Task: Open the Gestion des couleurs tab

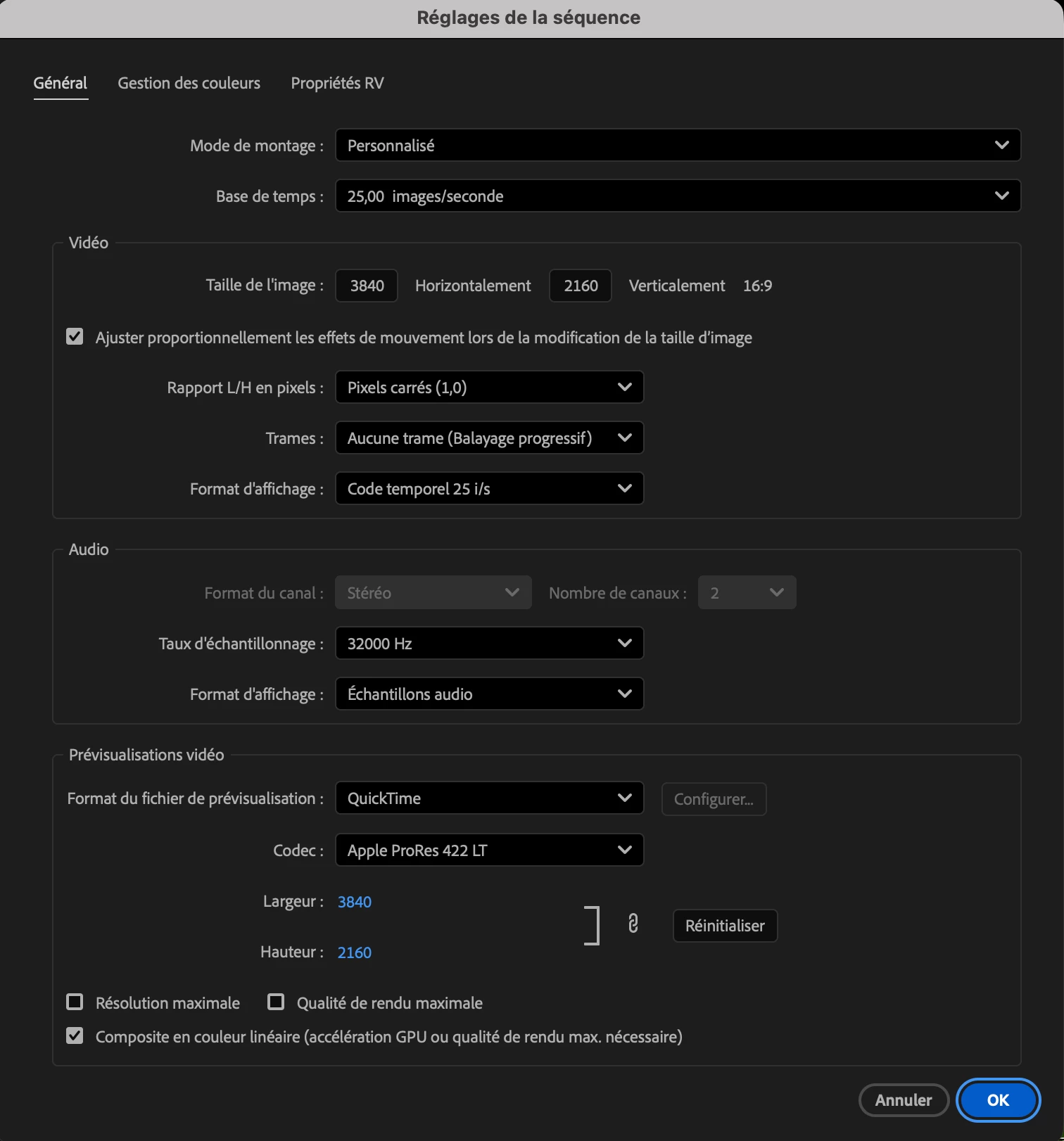Action: (189, 83)
